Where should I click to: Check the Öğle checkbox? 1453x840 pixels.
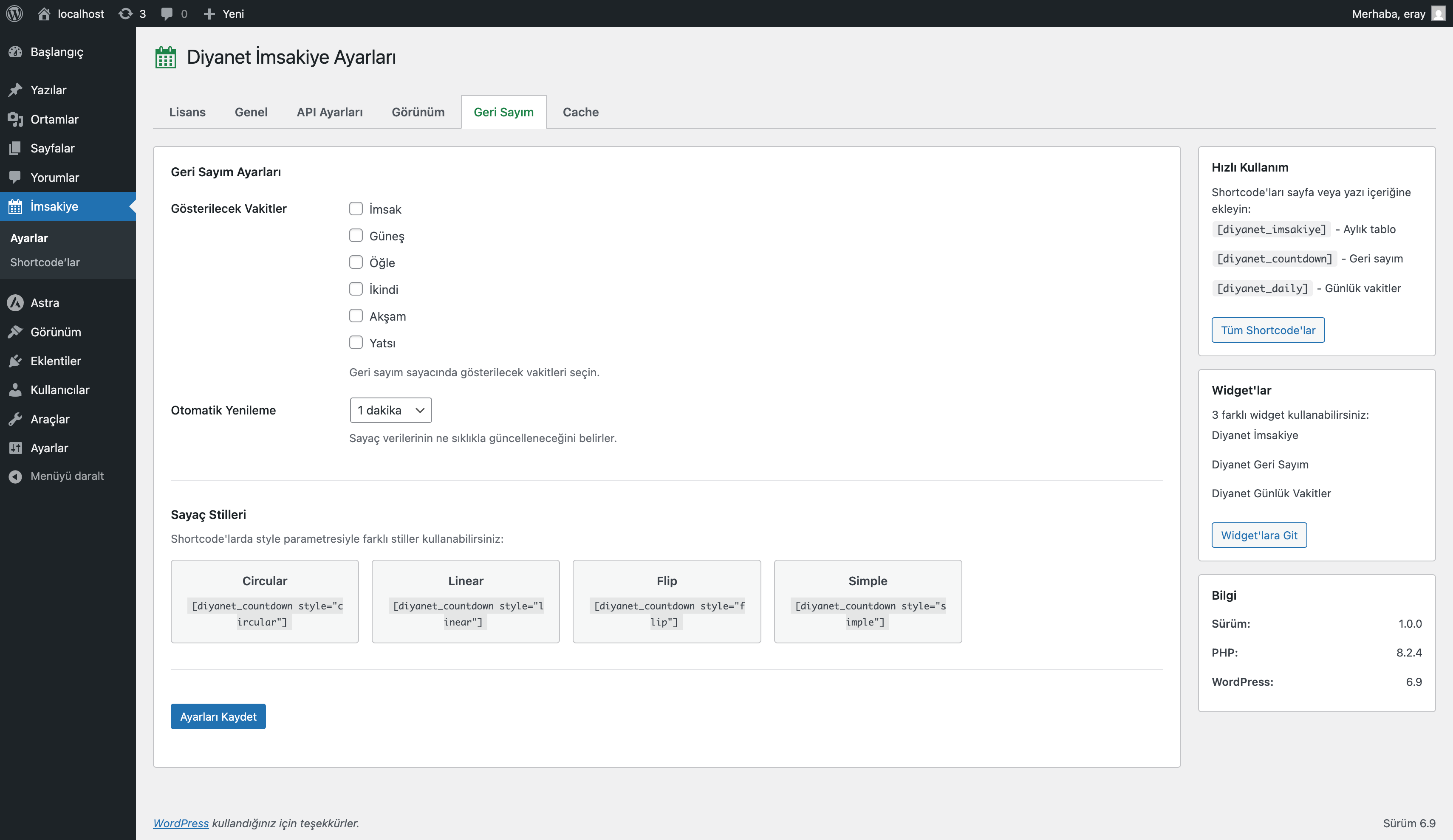pos(356,262)
